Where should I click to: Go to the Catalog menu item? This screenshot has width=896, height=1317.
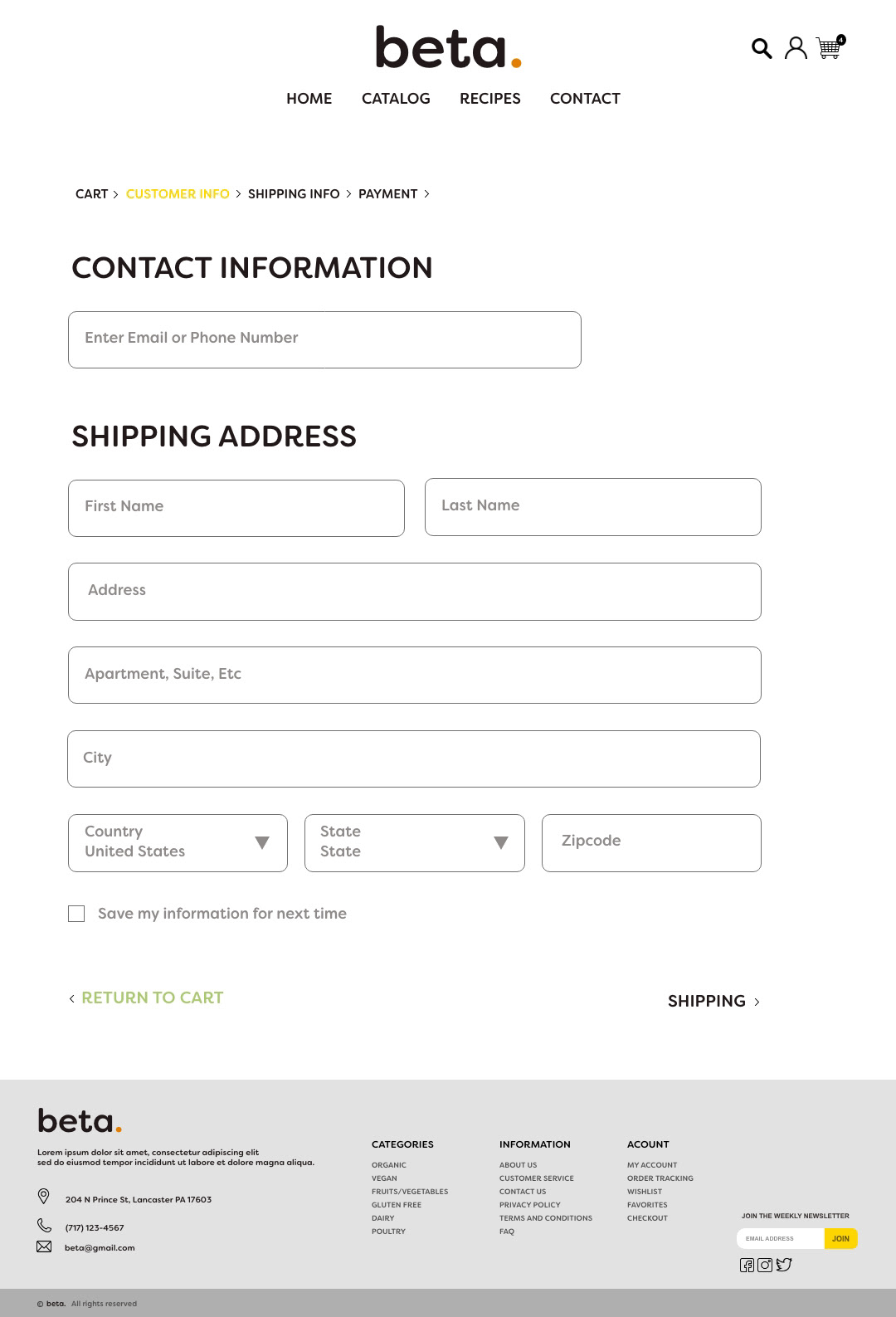[396, 99]
